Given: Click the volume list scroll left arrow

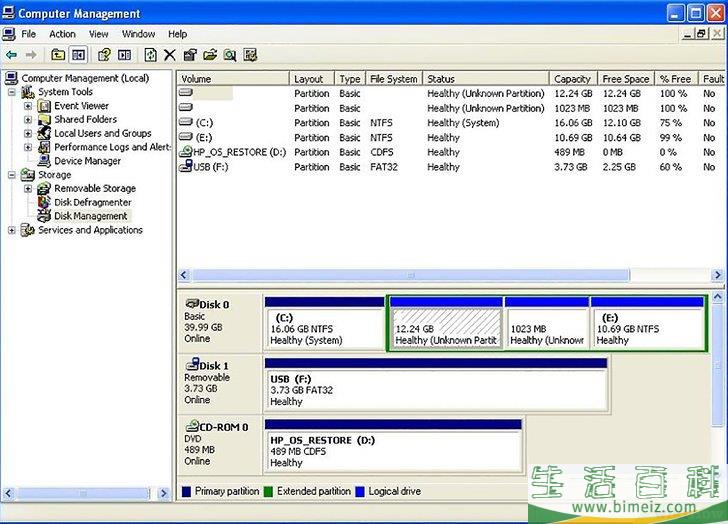Looking at the screenshot, I should pyautogui.click(x=184, y=275).
